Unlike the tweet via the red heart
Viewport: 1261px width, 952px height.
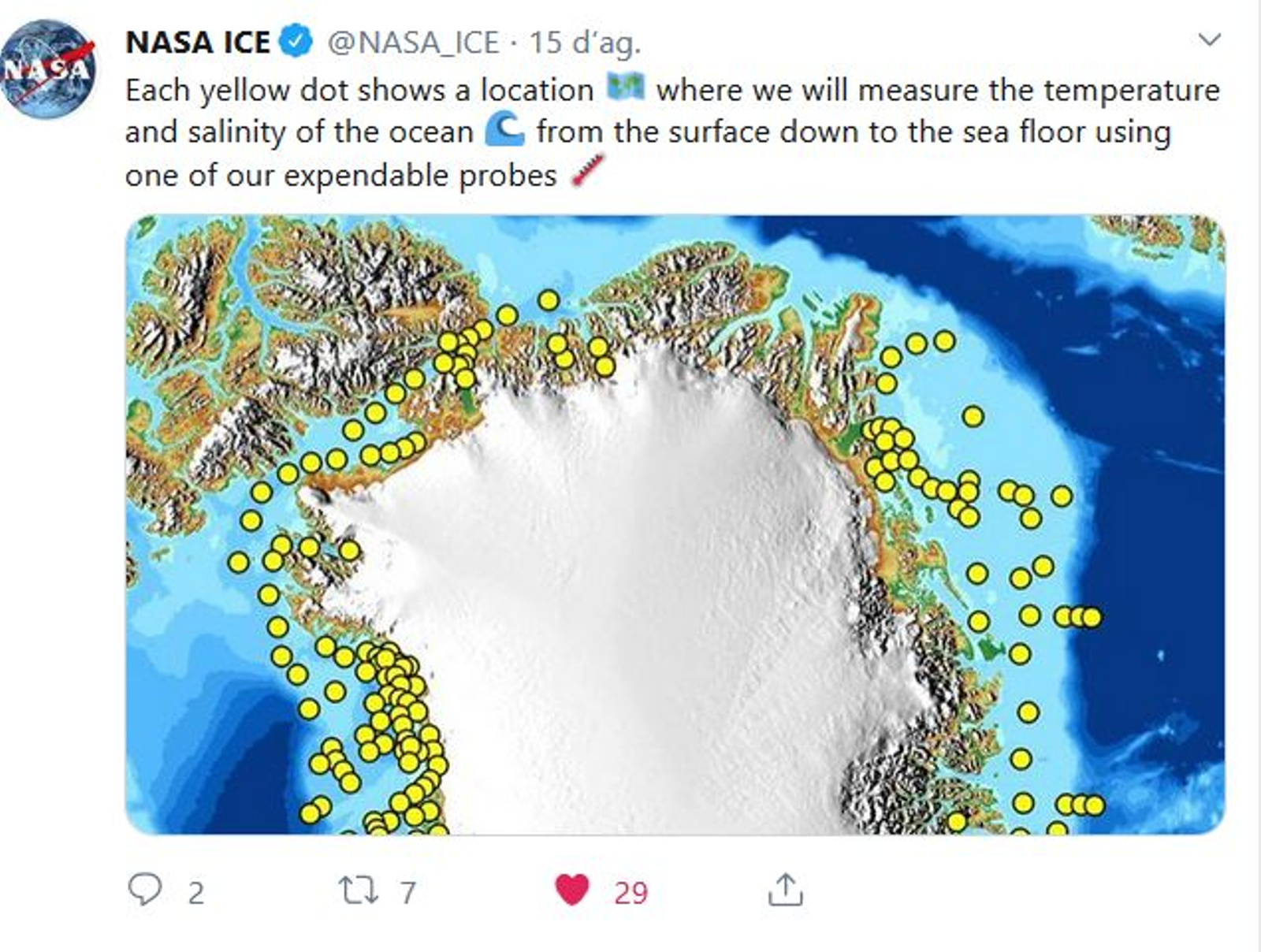pyautogui.click(x=572, y=891)
